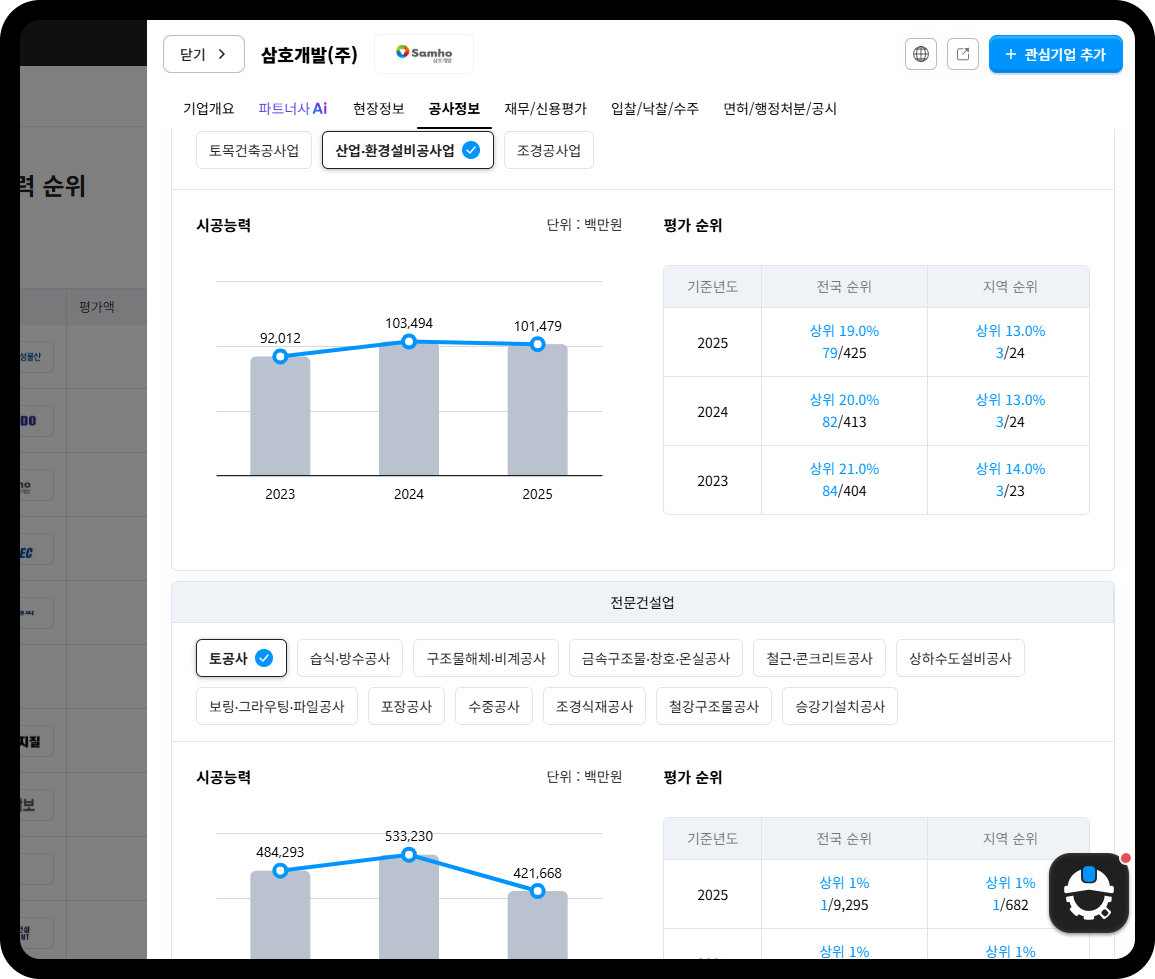
Task: Select the 공사정보 tab
Action: click(454, 108)
